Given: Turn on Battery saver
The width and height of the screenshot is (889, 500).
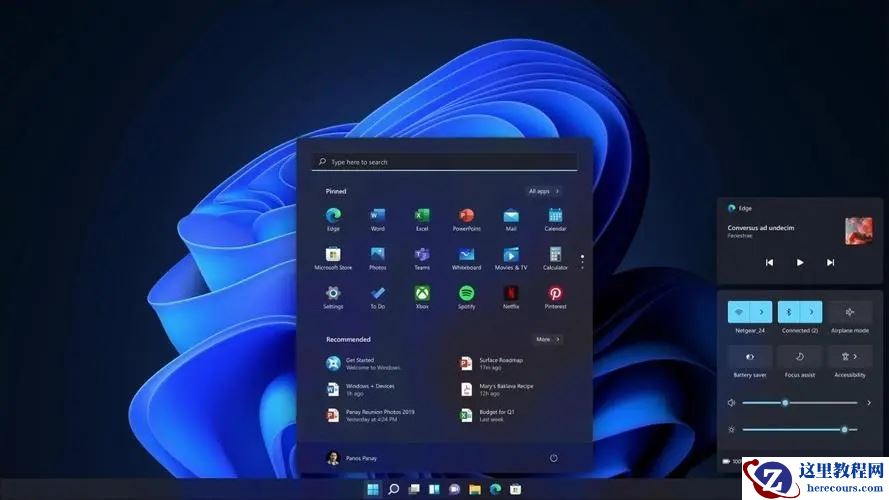Looking at the screenshot, I should pos(750,357).
